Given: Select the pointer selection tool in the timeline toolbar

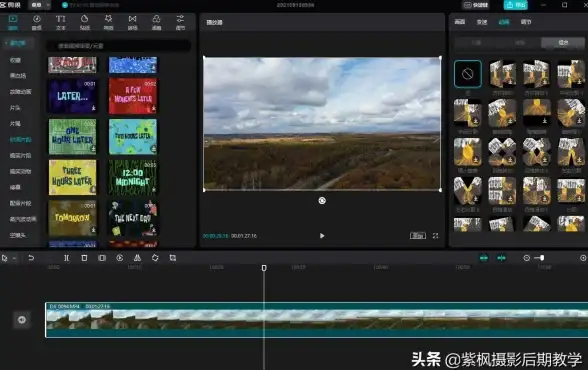Looking at the screenshot, I should click(x=4, y=258).
